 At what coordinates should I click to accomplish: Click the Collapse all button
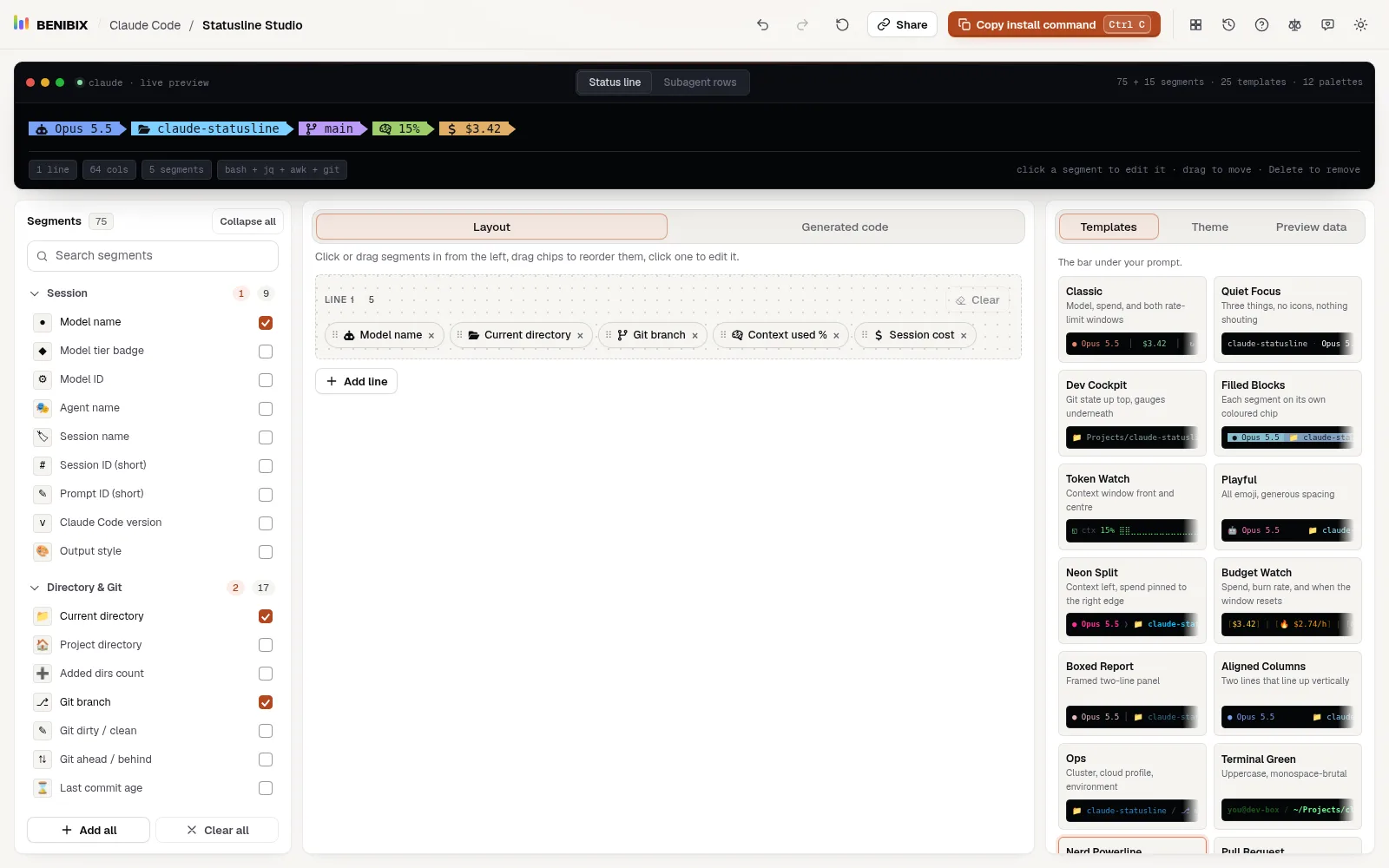point(247,222)
